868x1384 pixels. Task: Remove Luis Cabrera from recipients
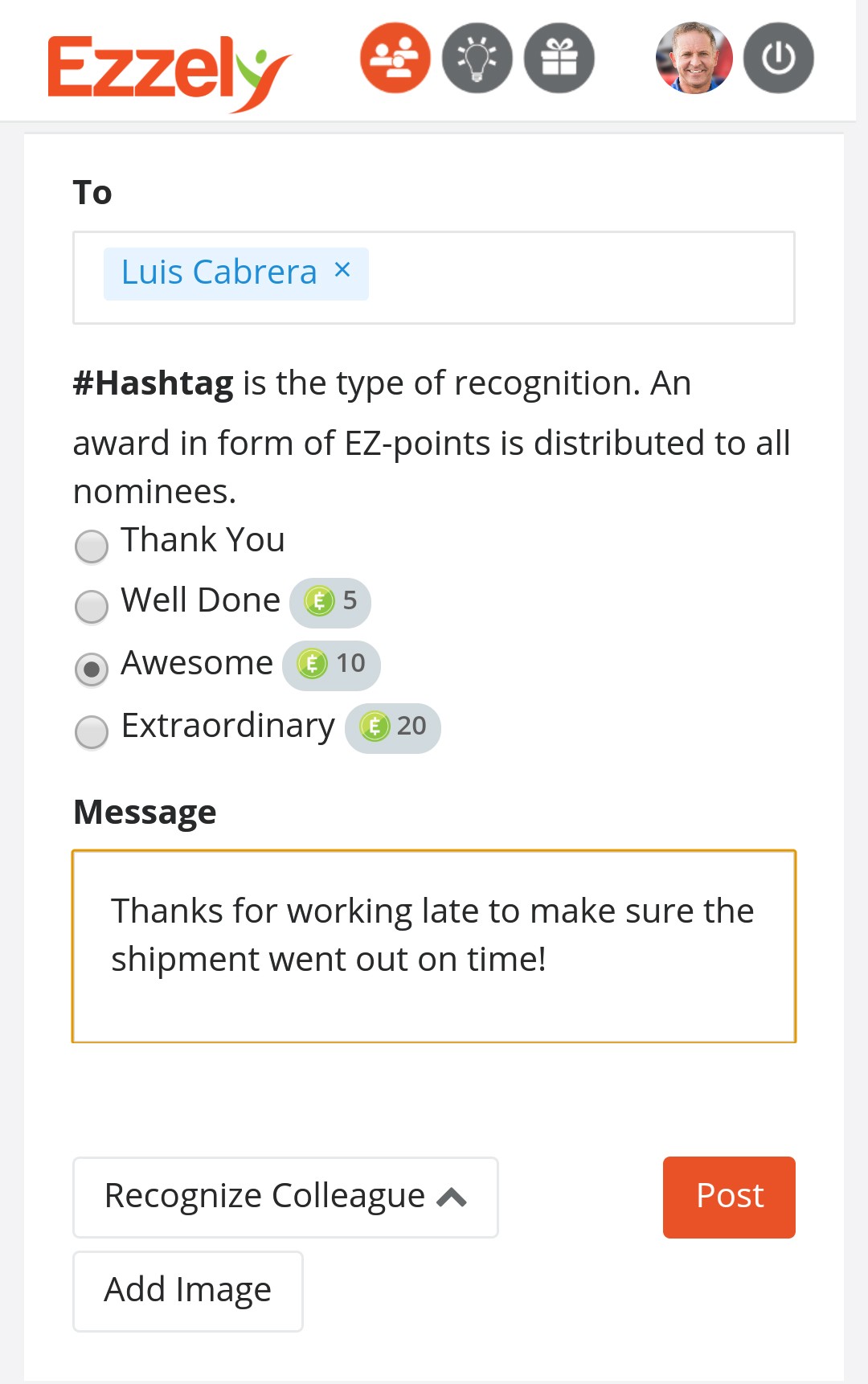[x=342, y=270]
